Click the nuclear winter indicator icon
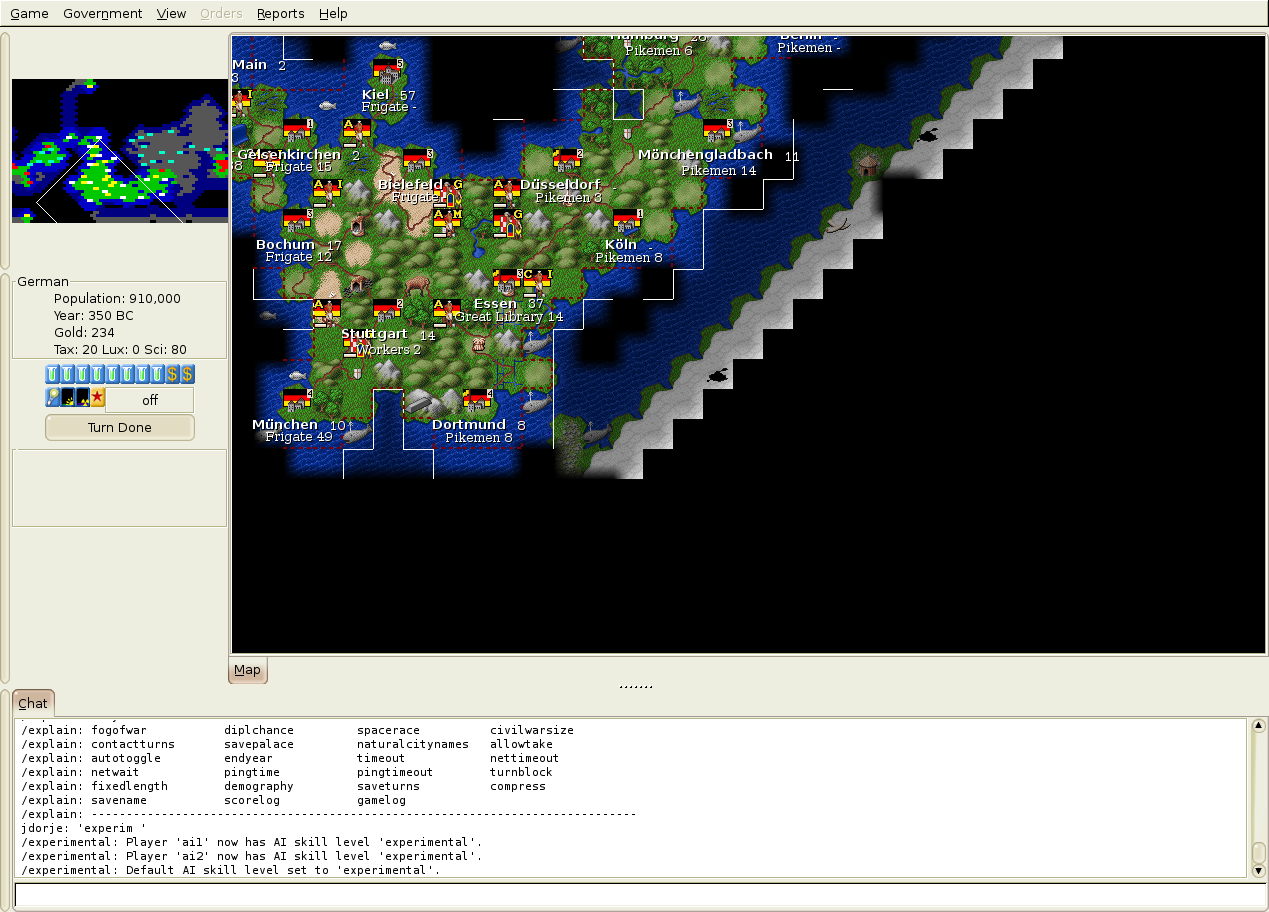Viewport: 1269px width, 912px height. pyautogui.click(x=82, y=397)
